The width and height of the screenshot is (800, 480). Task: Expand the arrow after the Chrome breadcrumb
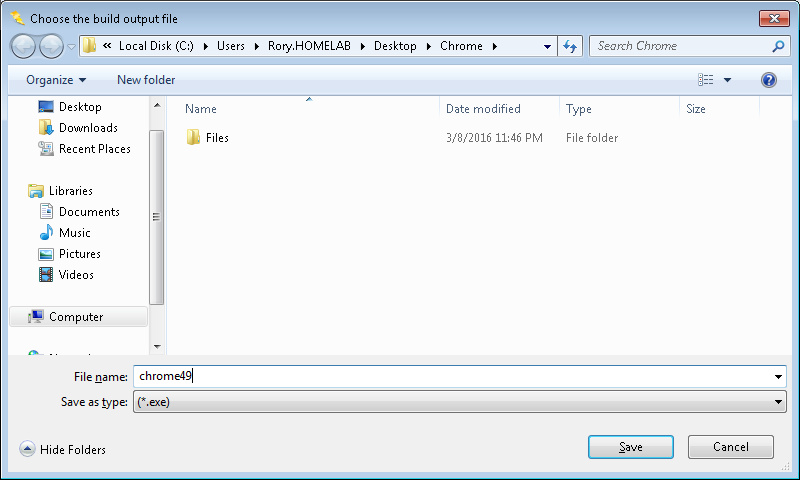[x=494, y=46]
